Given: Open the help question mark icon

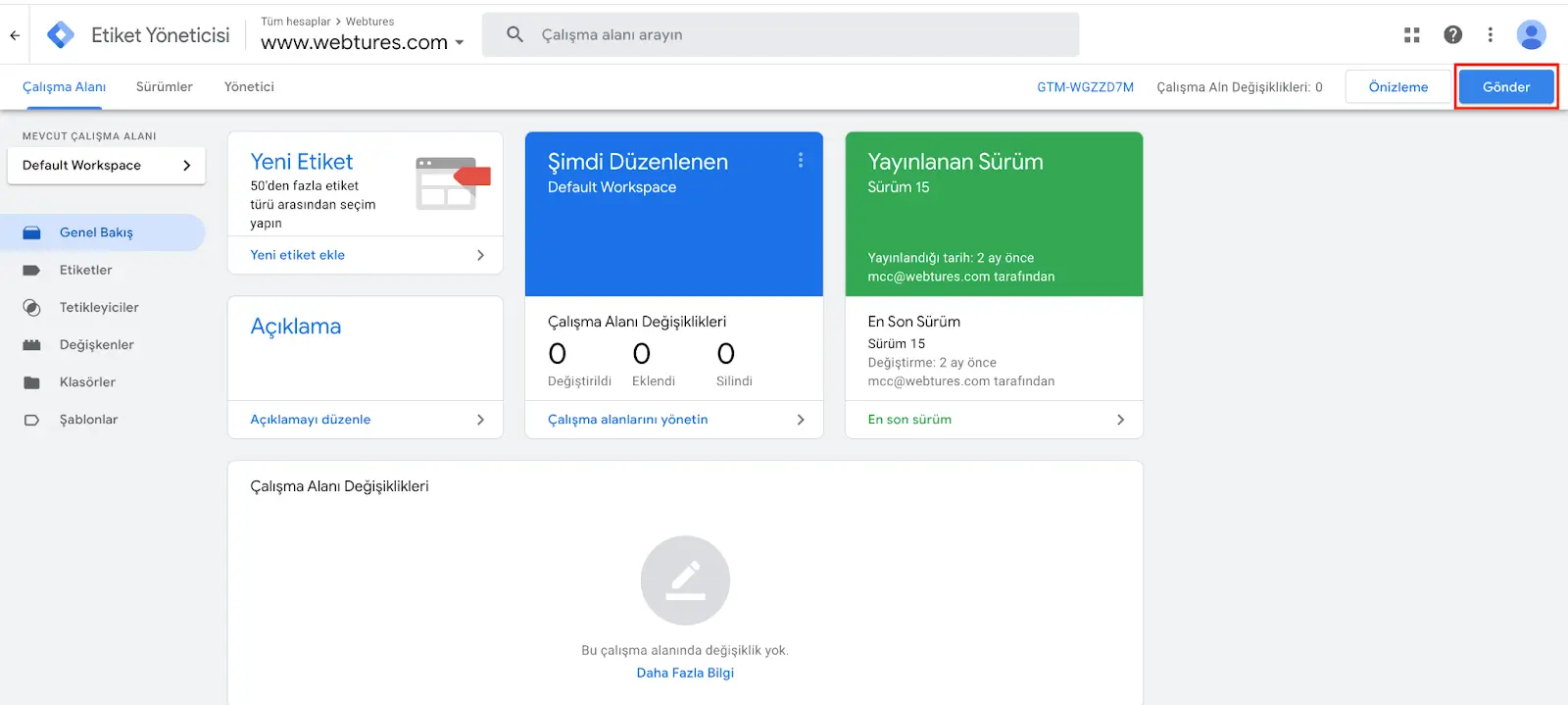Looking at the screenshot, I should (1453, 35).
